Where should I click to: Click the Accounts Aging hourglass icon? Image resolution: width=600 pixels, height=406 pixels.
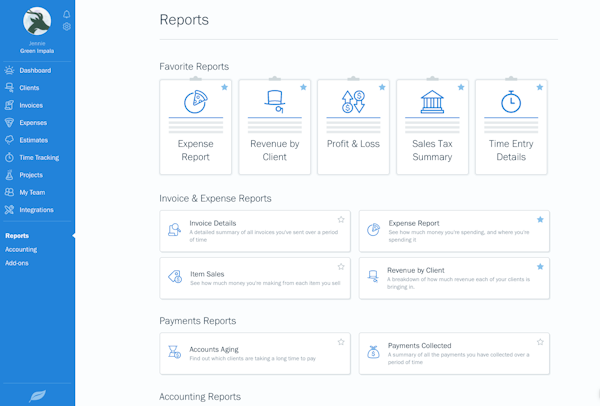pos(175,352)
